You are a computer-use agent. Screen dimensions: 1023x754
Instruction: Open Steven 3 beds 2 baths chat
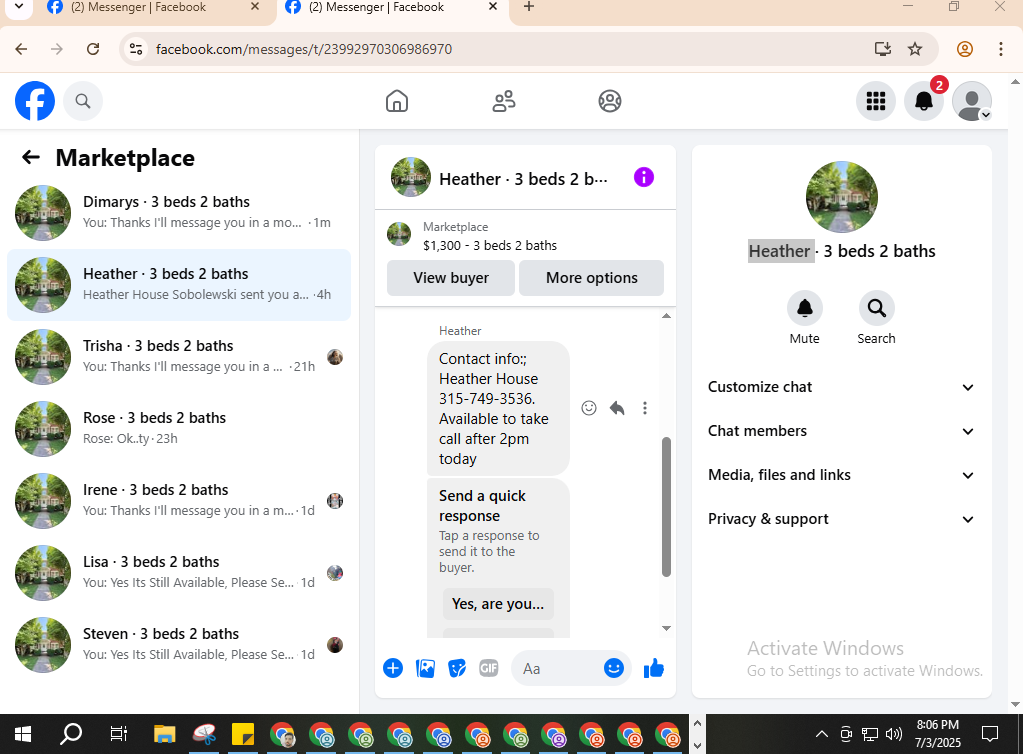(x=179, y=645)
